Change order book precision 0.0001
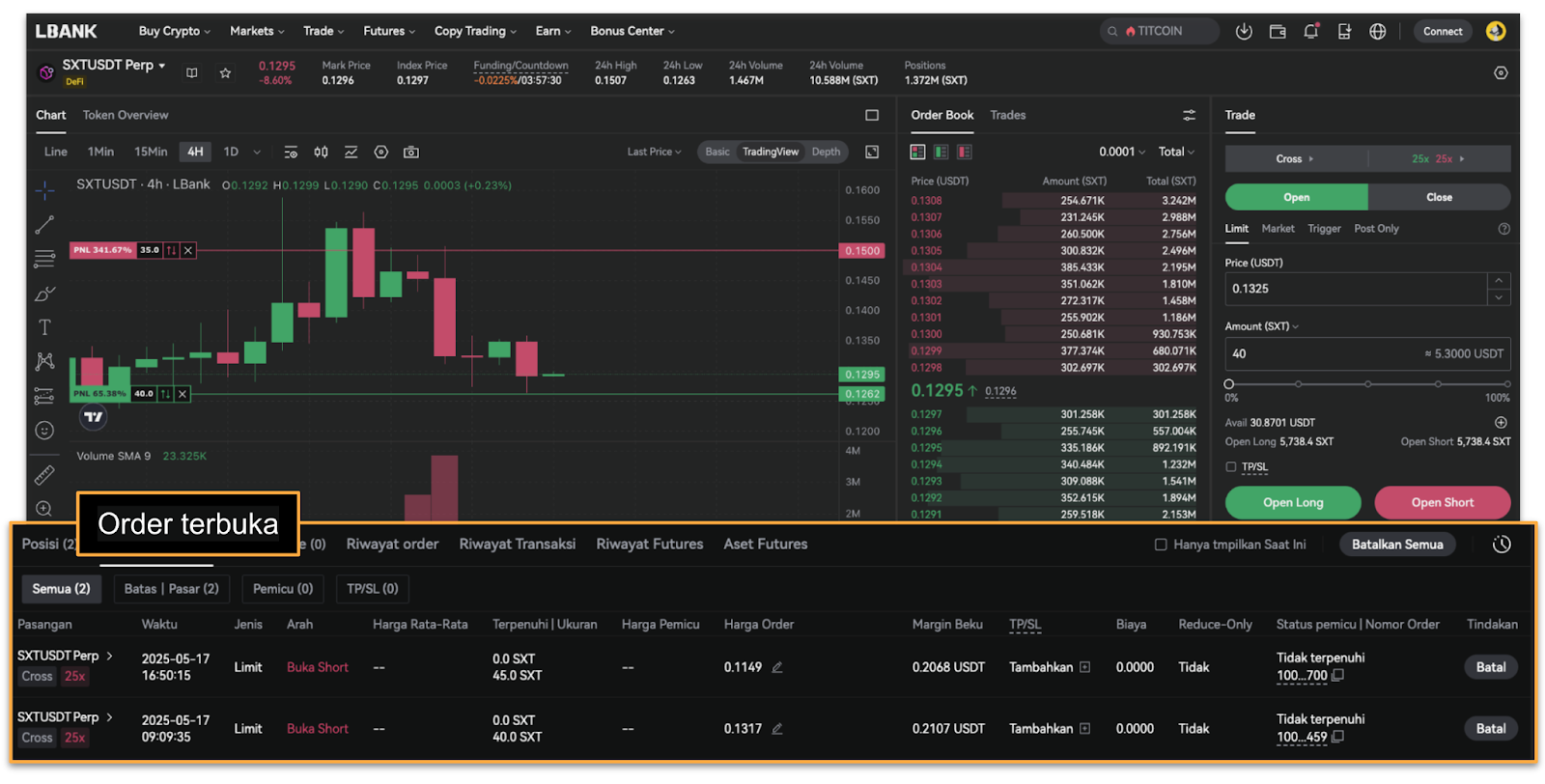Viewport: 1545px width, 784px height. 1122,152
